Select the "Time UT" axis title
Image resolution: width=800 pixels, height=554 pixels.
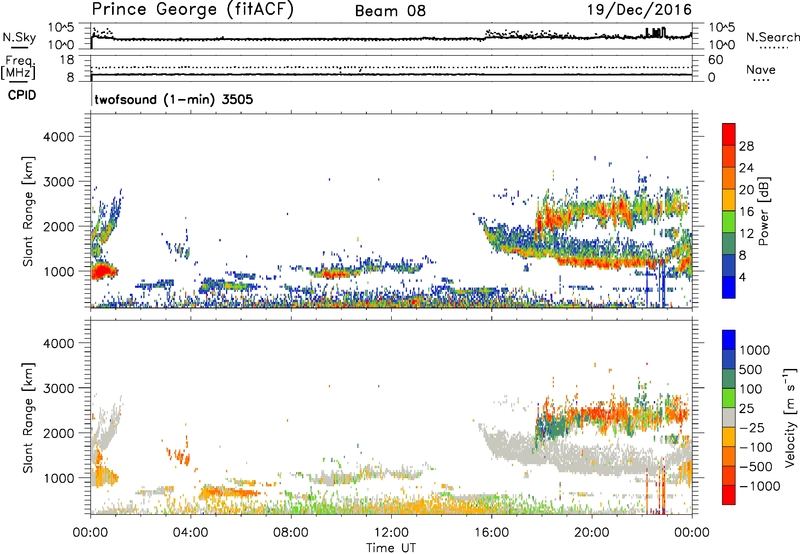[391, 548]
